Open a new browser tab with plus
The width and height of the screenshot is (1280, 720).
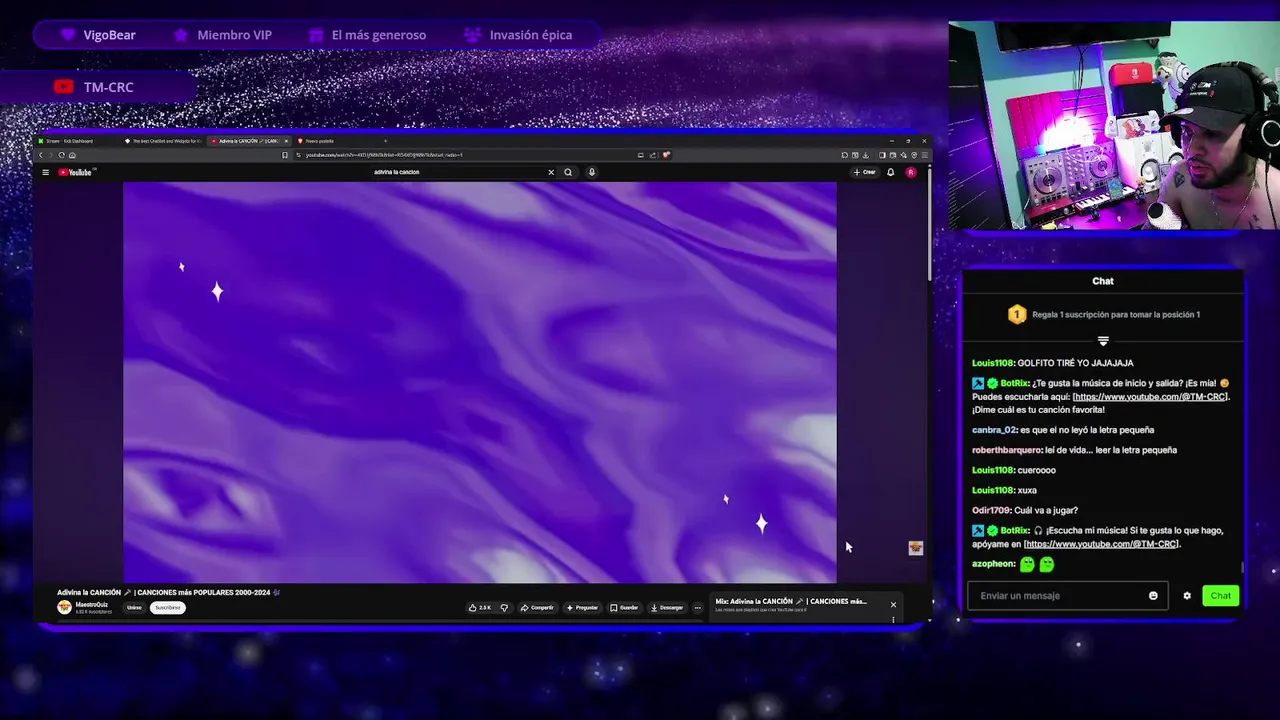click(x=385, y=141)
